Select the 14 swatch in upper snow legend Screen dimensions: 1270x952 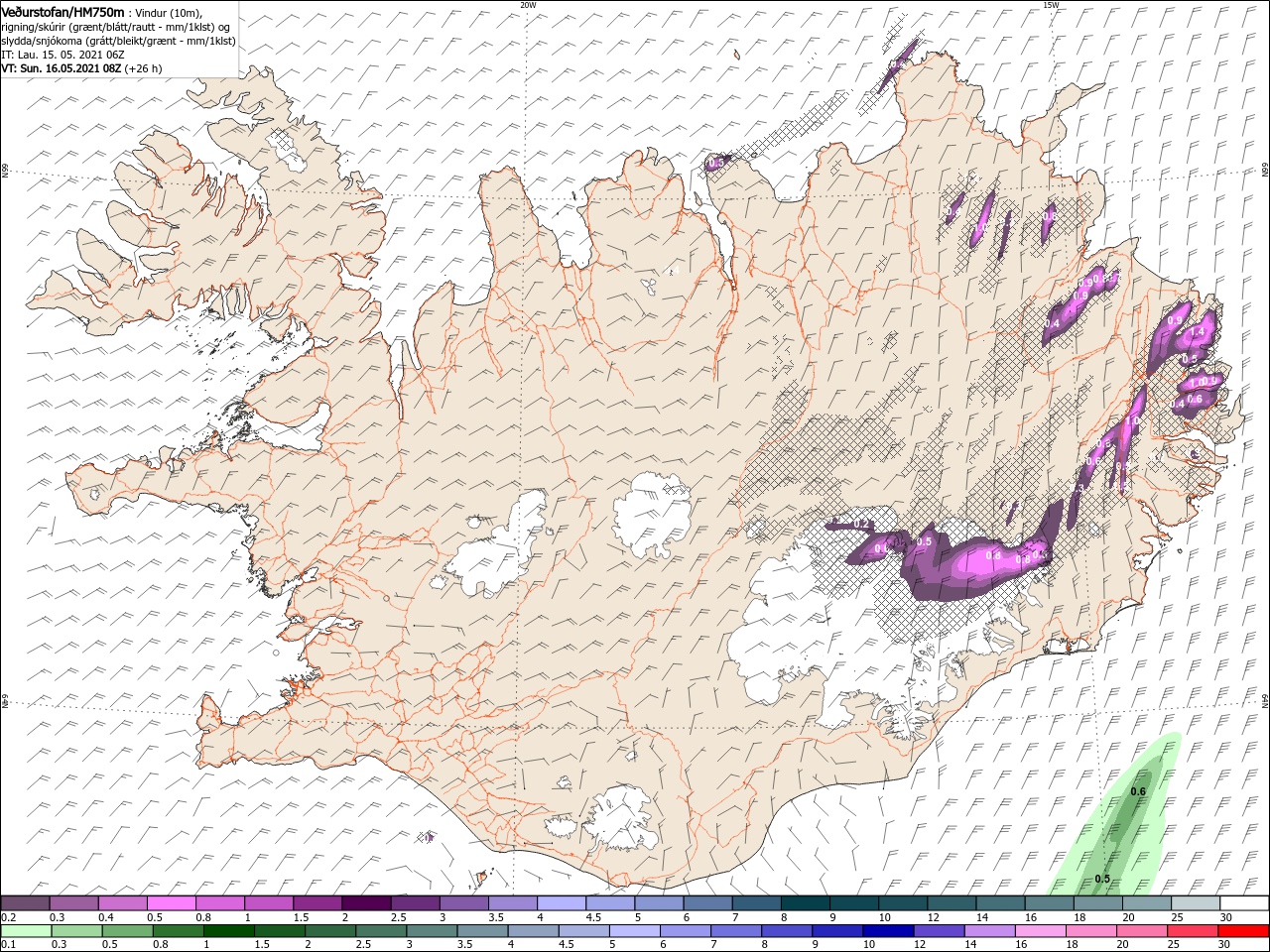pyautogui.click(x=999, y=903)
